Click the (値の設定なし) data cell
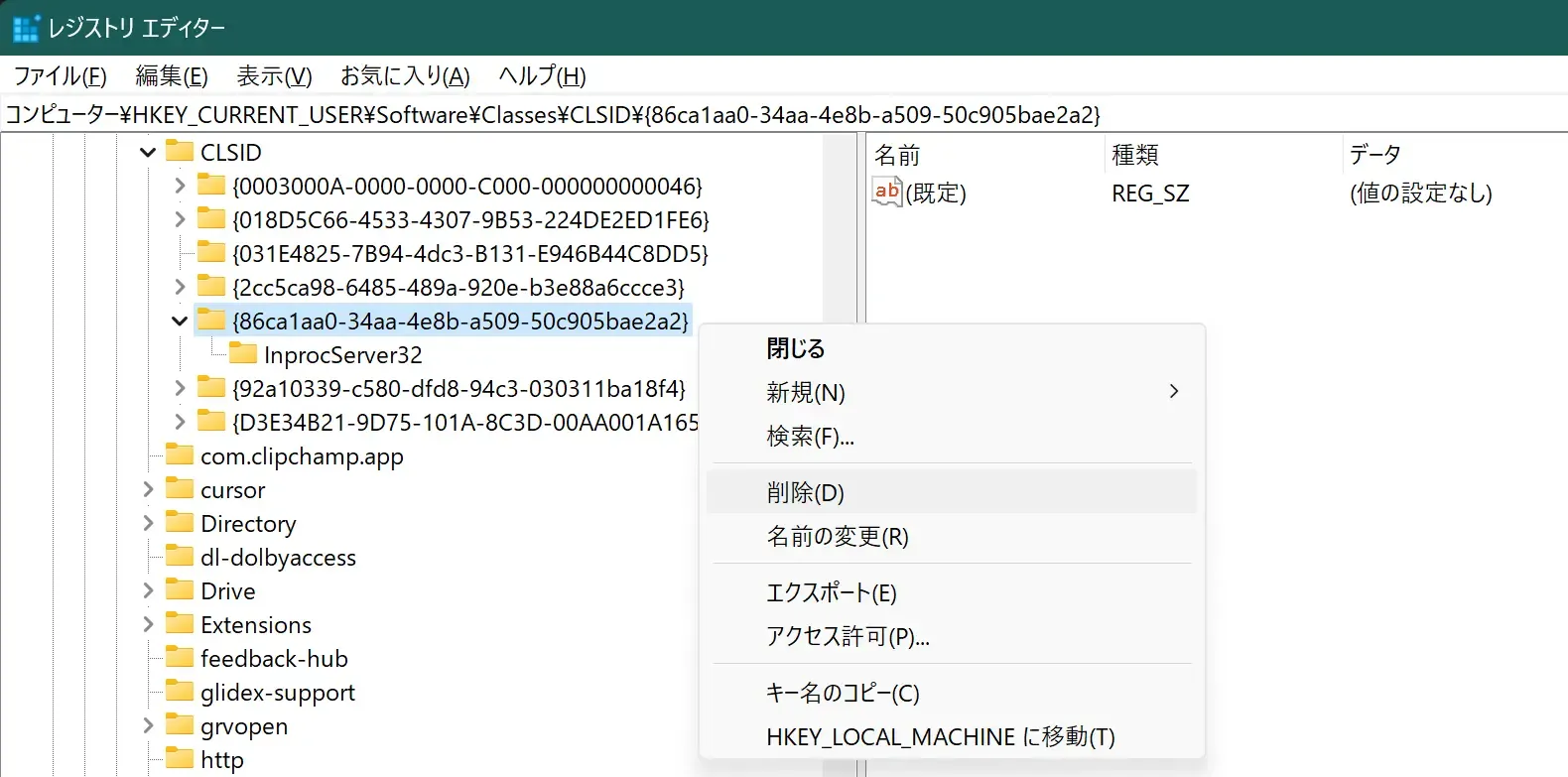1568x777 pixels. [1420, 193]
